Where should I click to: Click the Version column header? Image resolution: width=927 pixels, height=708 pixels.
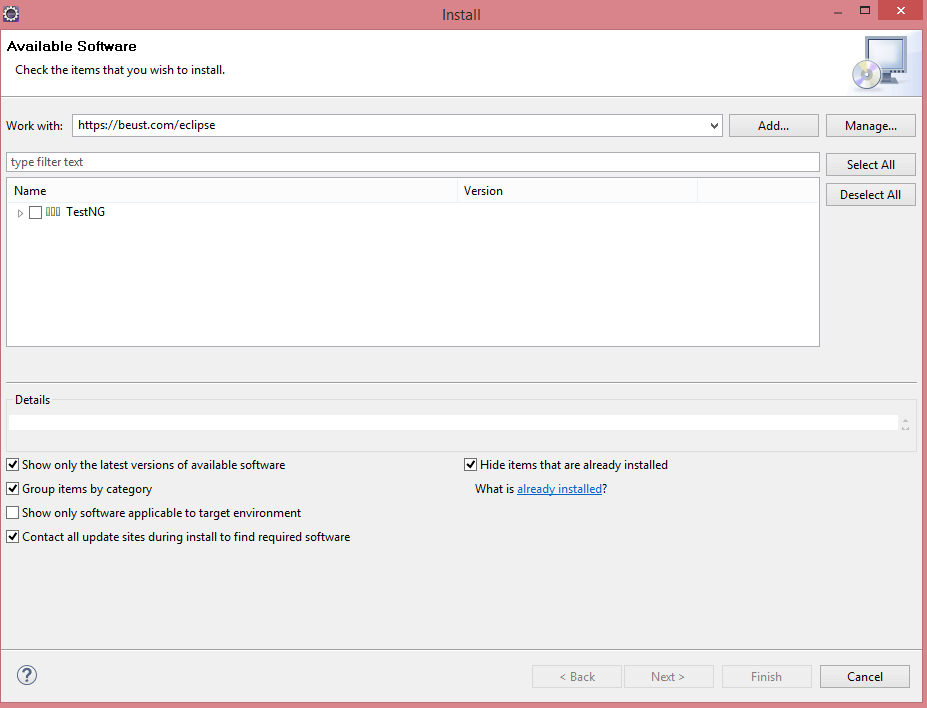[578, 191]
